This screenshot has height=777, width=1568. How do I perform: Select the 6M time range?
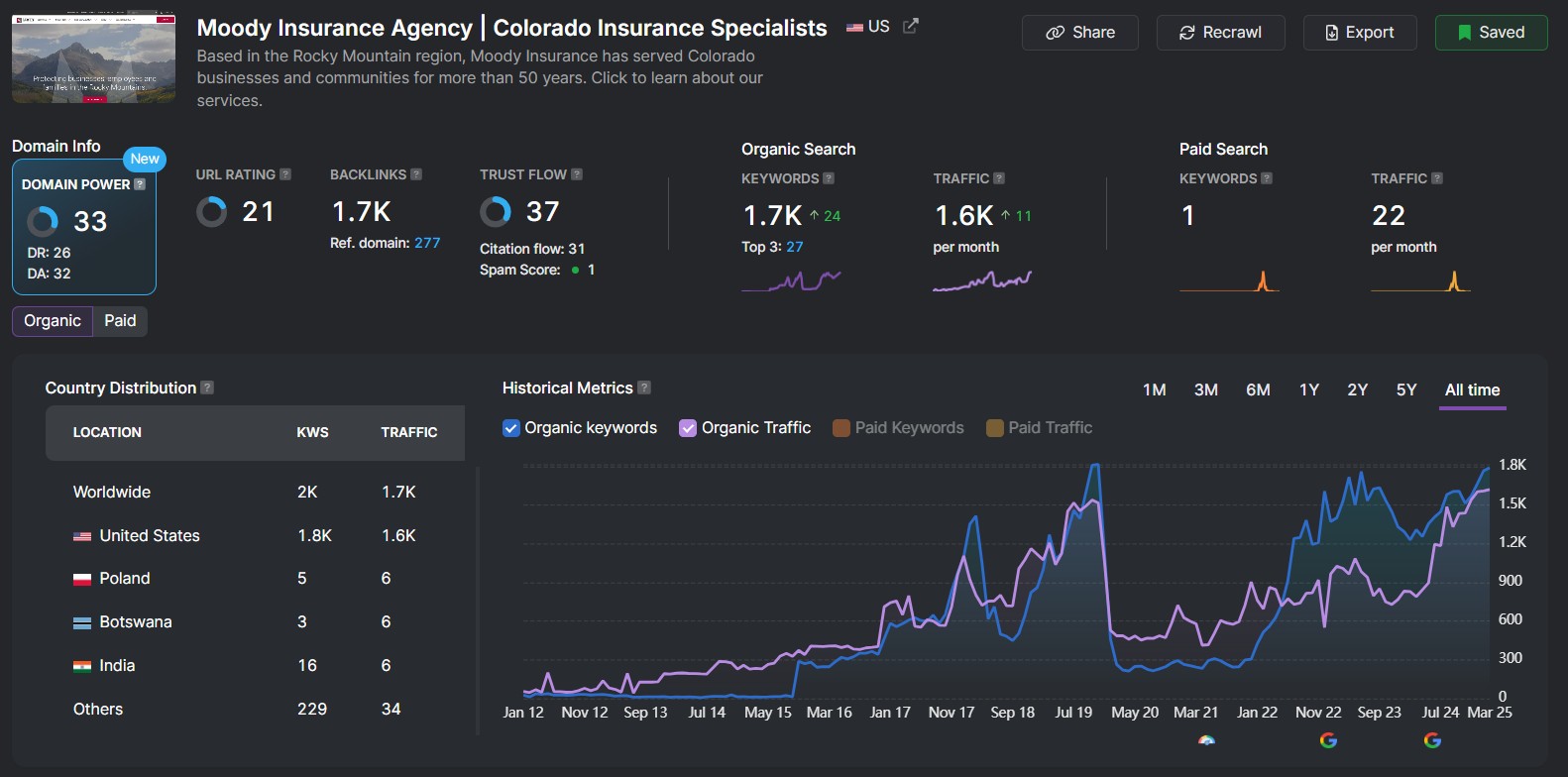(1258, 389)
